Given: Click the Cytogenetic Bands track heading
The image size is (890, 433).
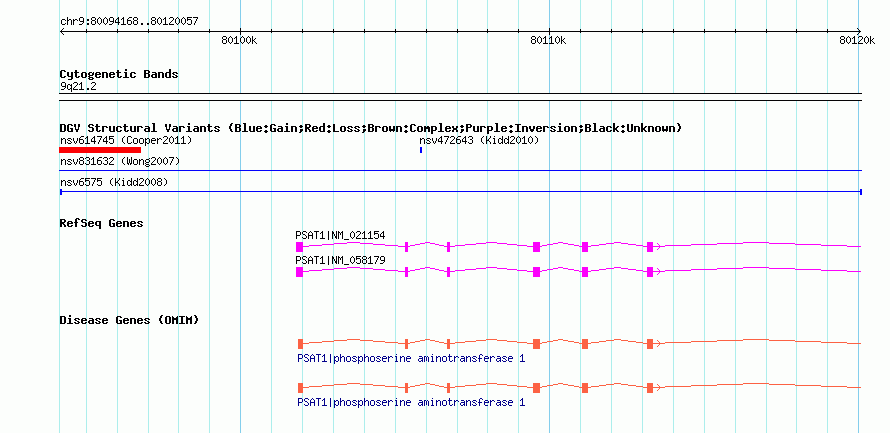Looking at the screenshot, I should pos(119,74).
